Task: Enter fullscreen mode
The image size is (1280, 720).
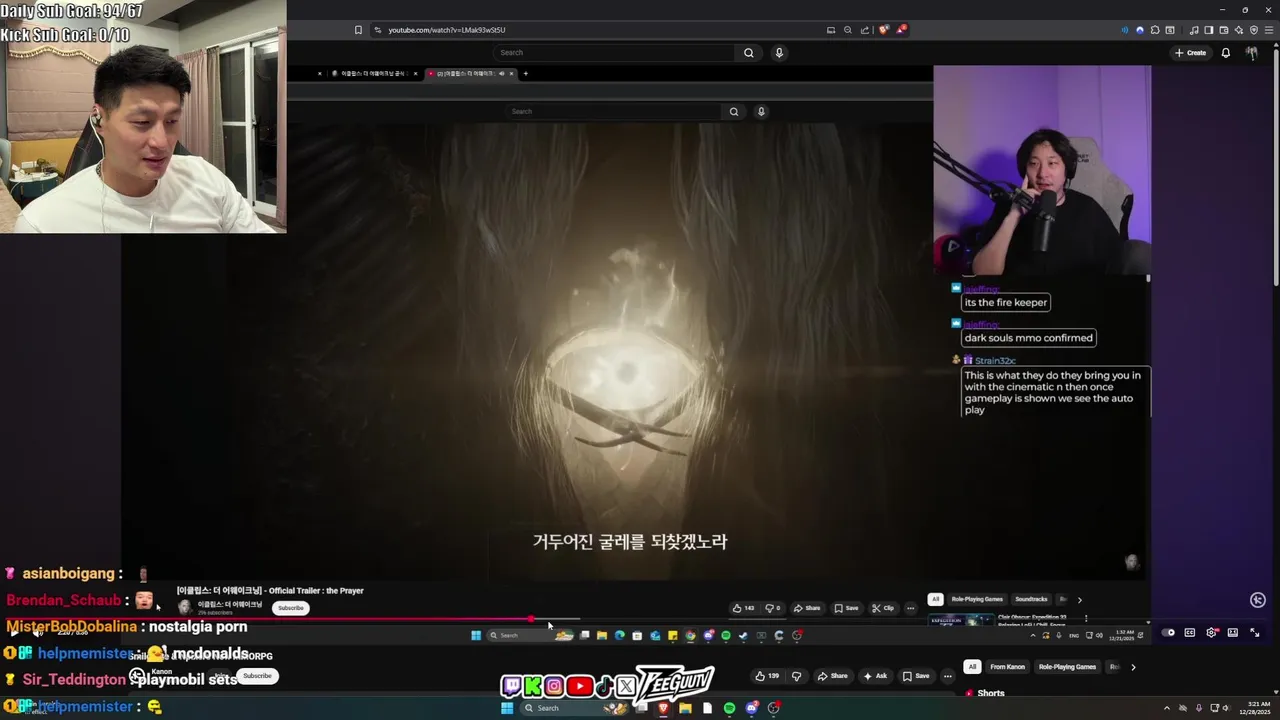Action: (x=1255, y=632)
